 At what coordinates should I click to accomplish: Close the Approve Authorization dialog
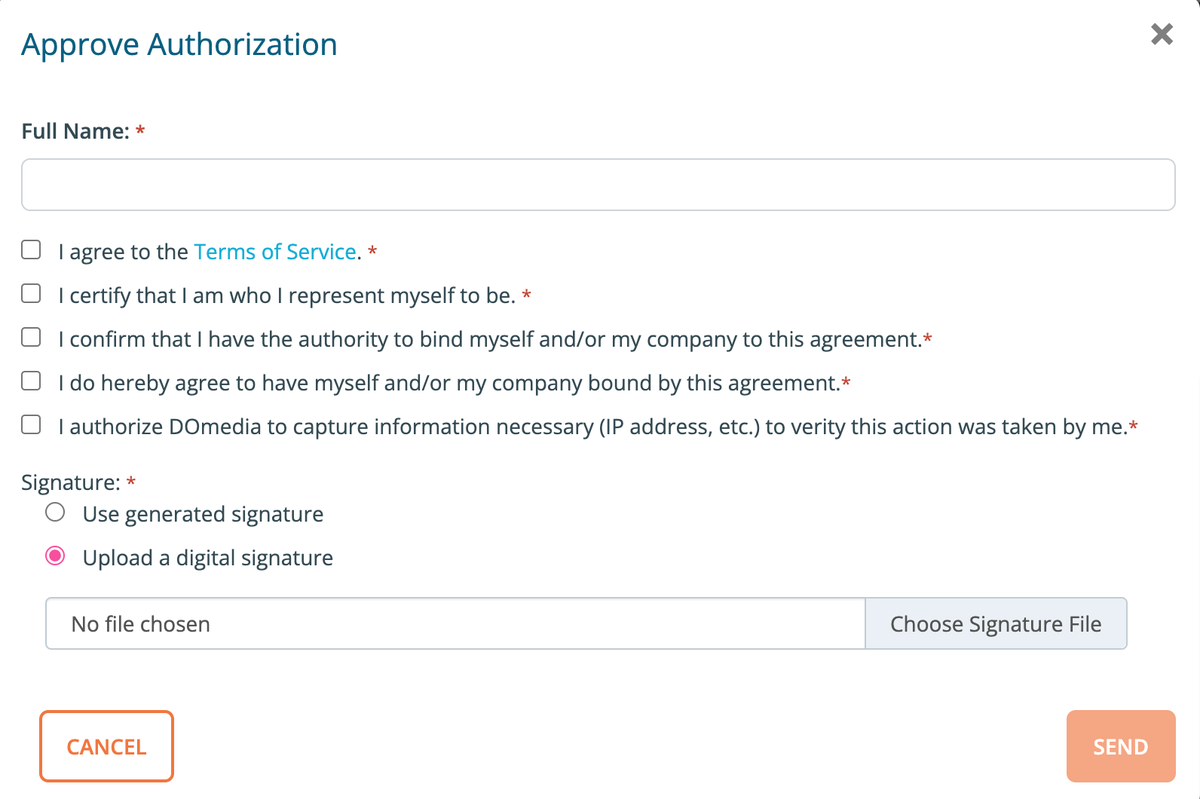[x=1161, y=33]
